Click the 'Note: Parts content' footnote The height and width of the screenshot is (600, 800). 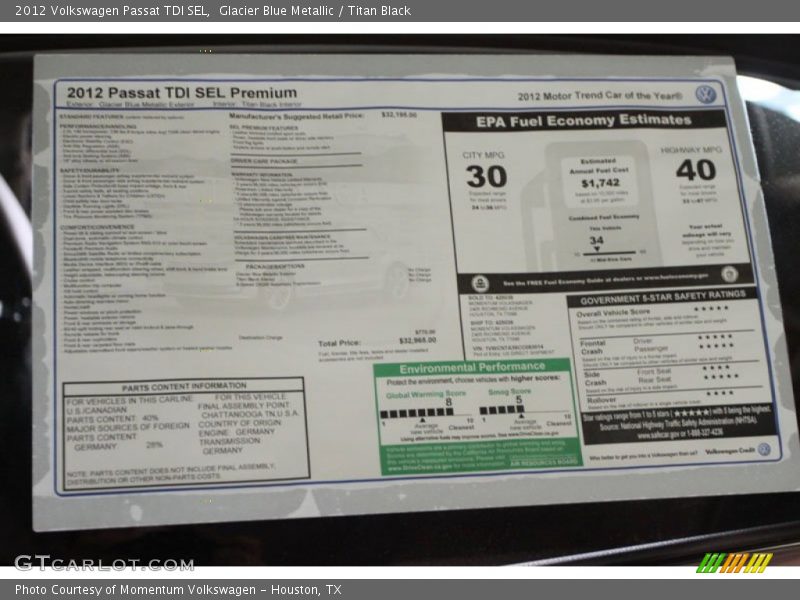[x=170, y=474]
